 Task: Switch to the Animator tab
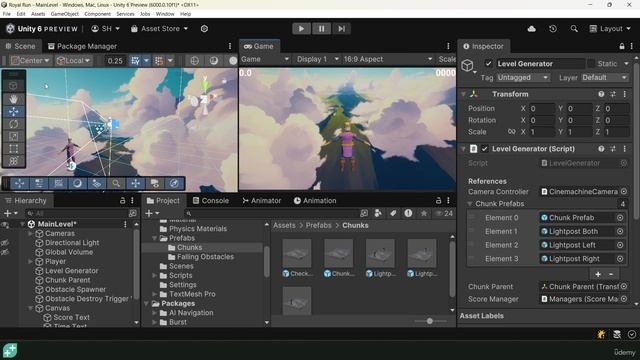[262, 200]
